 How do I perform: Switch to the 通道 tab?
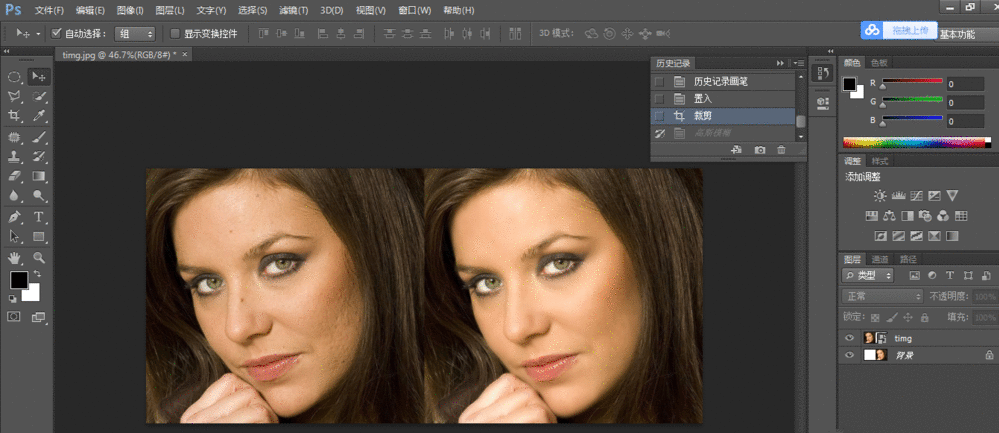(880, 259)
